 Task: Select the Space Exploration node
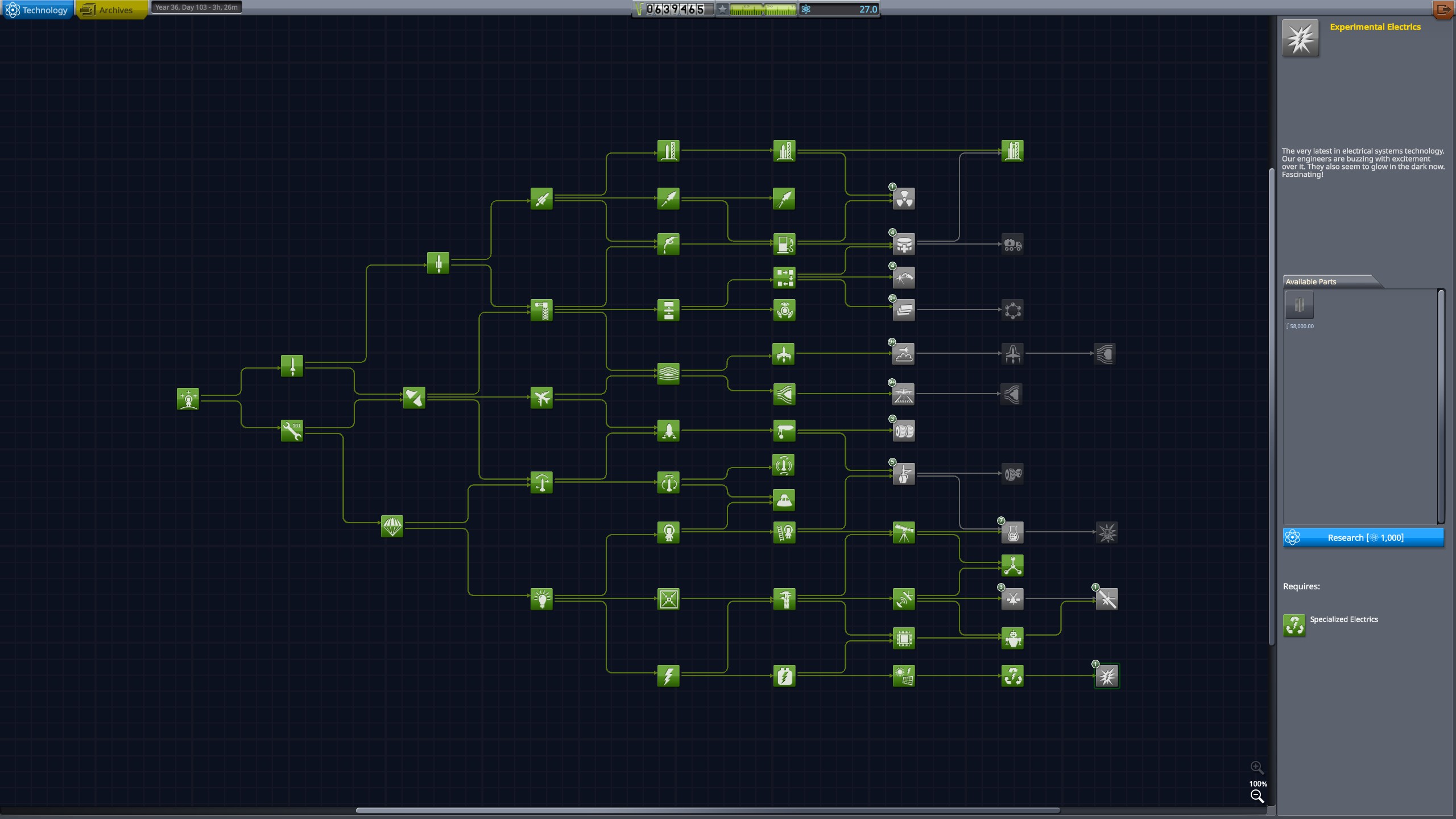click(668, 532)
